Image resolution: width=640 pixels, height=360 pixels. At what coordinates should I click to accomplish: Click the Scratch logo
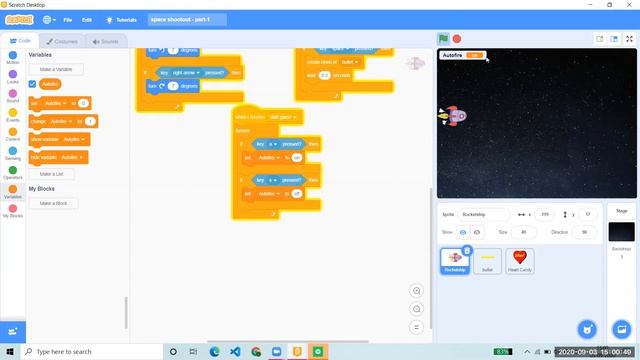pos(19,20)
